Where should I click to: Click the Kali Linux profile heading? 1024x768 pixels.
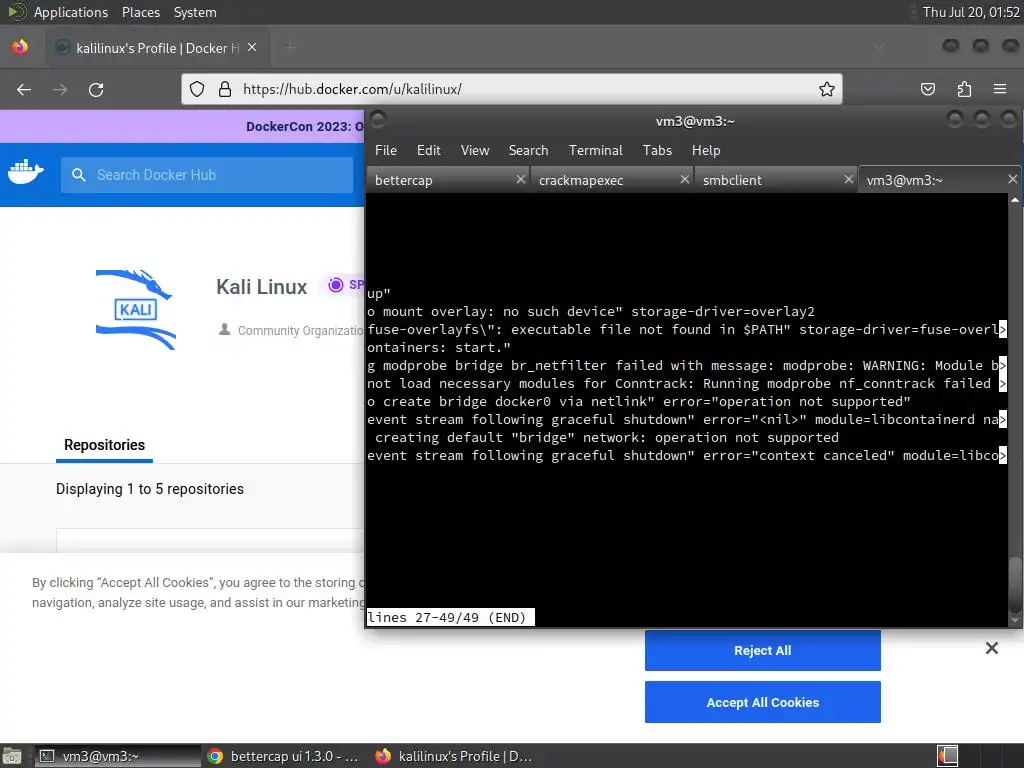pos(261,287)
